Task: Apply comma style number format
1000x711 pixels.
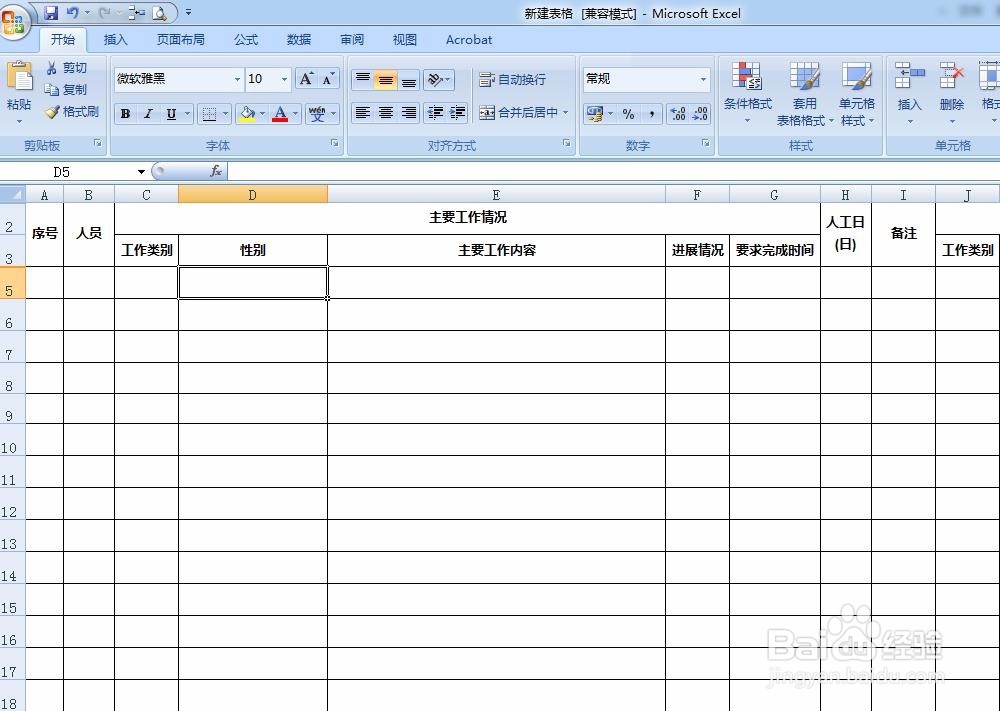Action: (x=651, y=114)
